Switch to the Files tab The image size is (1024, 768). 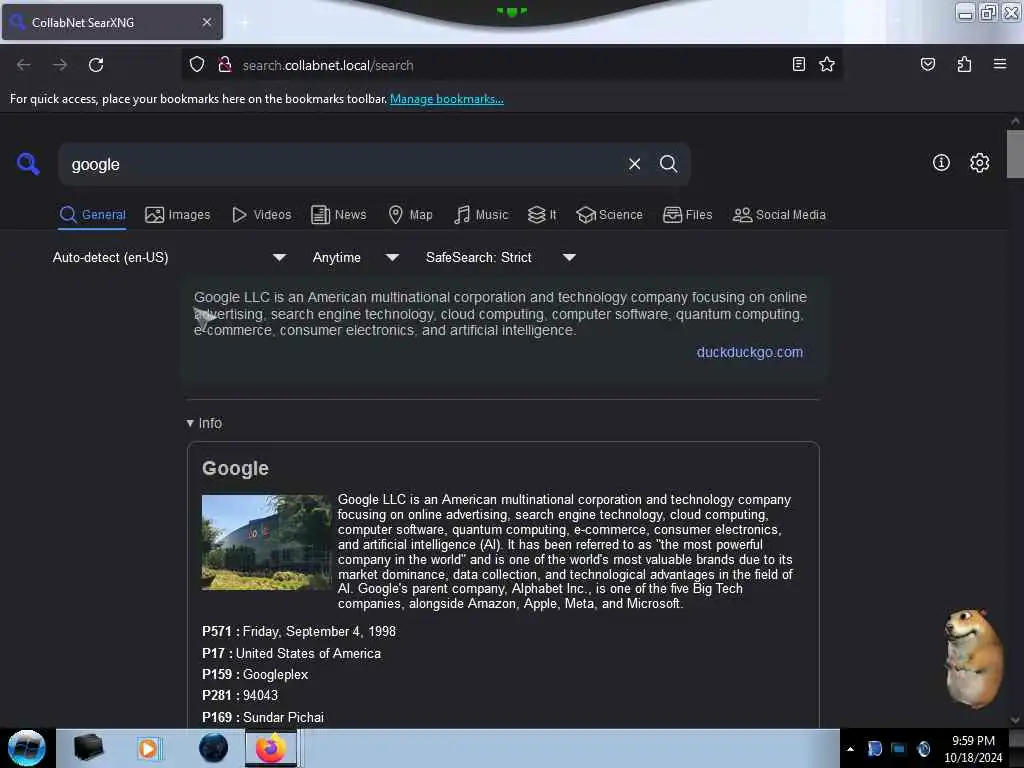coord(687,215)
